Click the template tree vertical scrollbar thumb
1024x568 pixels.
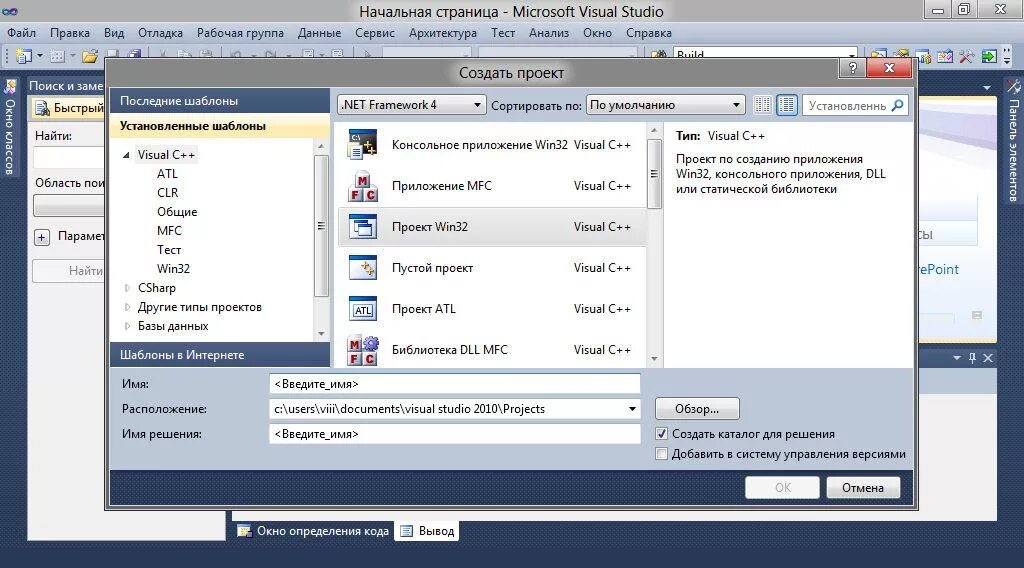(321, 225)
